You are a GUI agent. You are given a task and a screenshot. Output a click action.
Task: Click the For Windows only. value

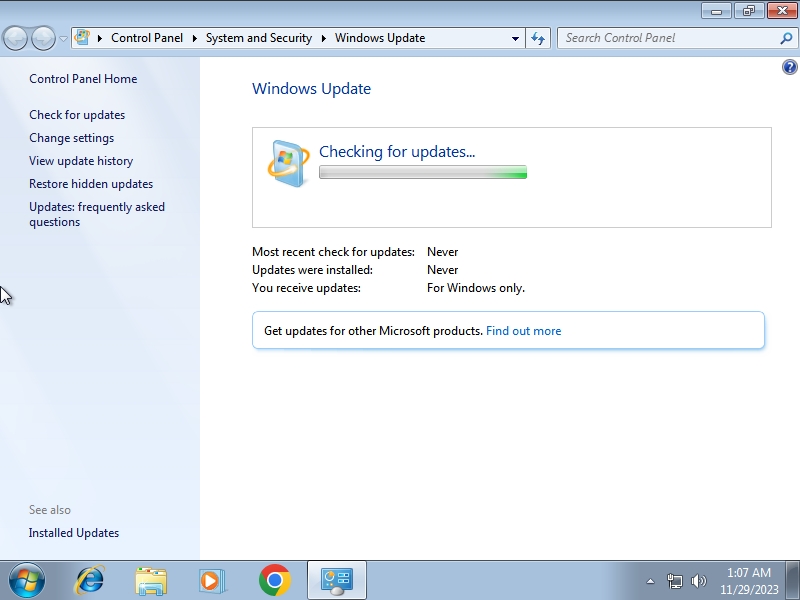[476, 288]
